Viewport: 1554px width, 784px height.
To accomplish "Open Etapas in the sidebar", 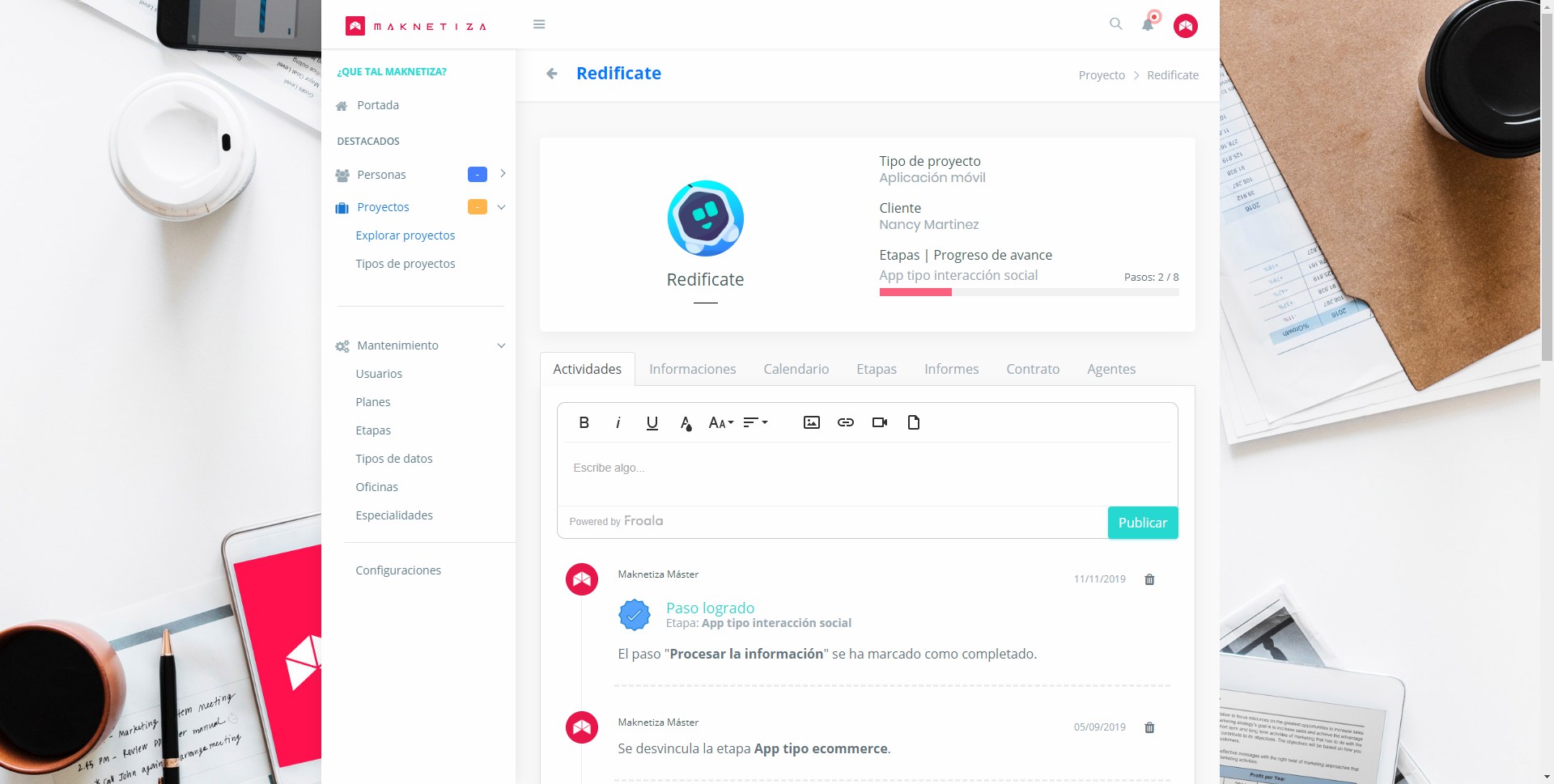I will click(373, 430).
